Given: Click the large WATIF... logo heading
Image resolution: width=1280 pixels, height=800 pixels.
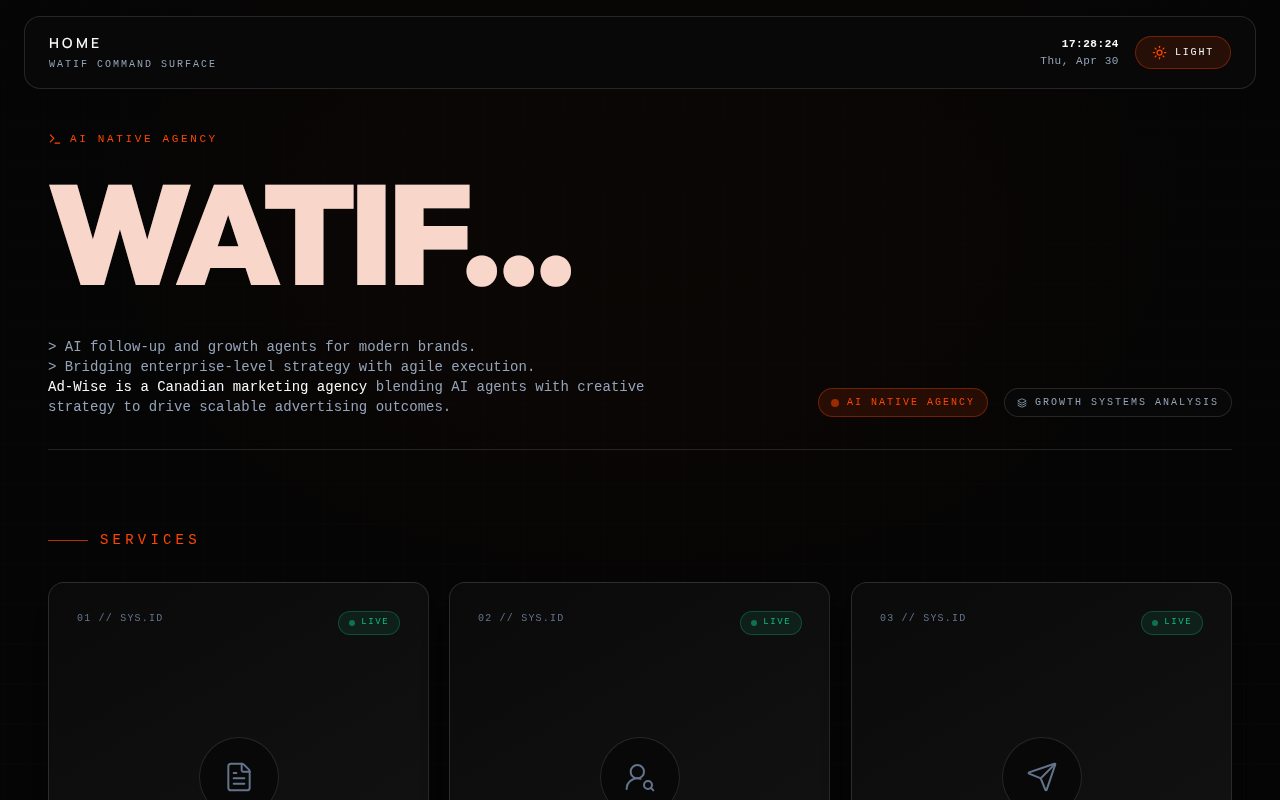Looking at the screenshot, I should 310,236.
